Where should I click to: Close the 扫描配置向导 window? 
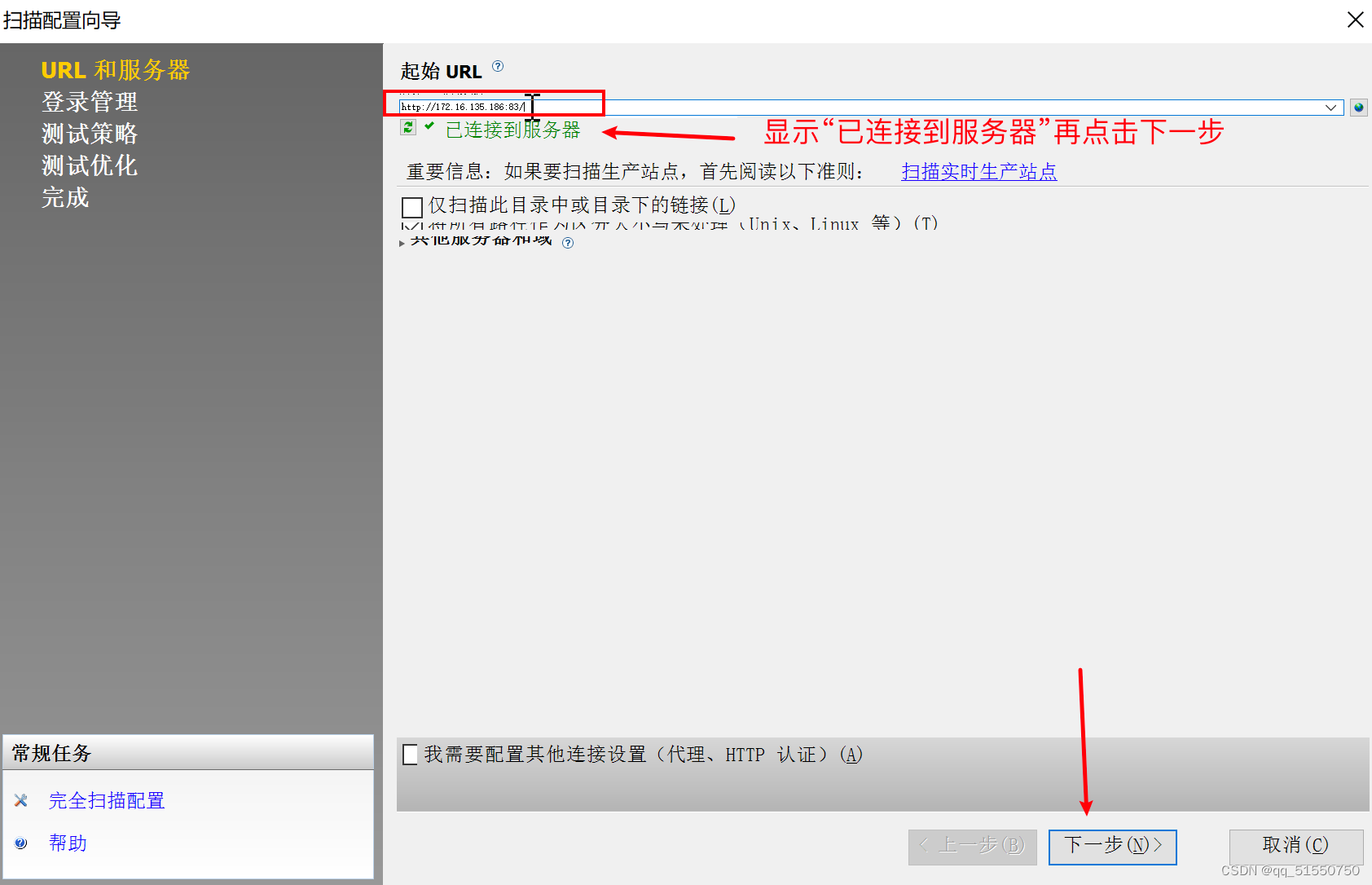[x=1355, y=20]
